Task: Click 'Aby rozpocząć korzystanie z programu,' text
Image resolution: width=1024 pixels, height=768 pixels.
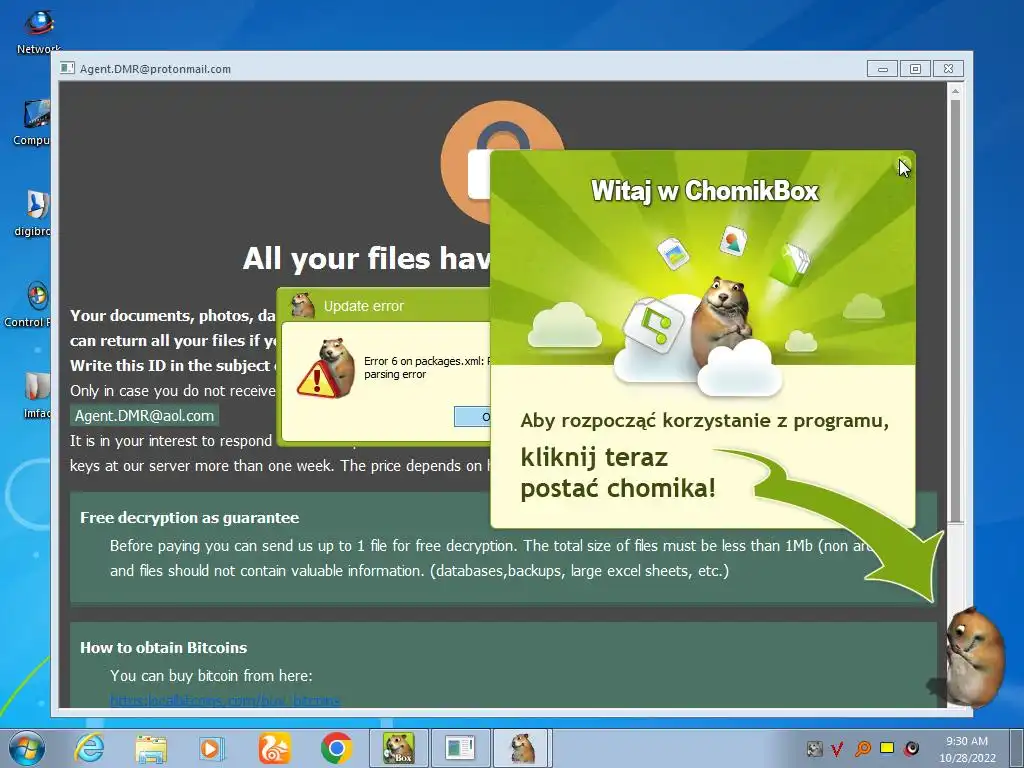Action: pos(705,421)
